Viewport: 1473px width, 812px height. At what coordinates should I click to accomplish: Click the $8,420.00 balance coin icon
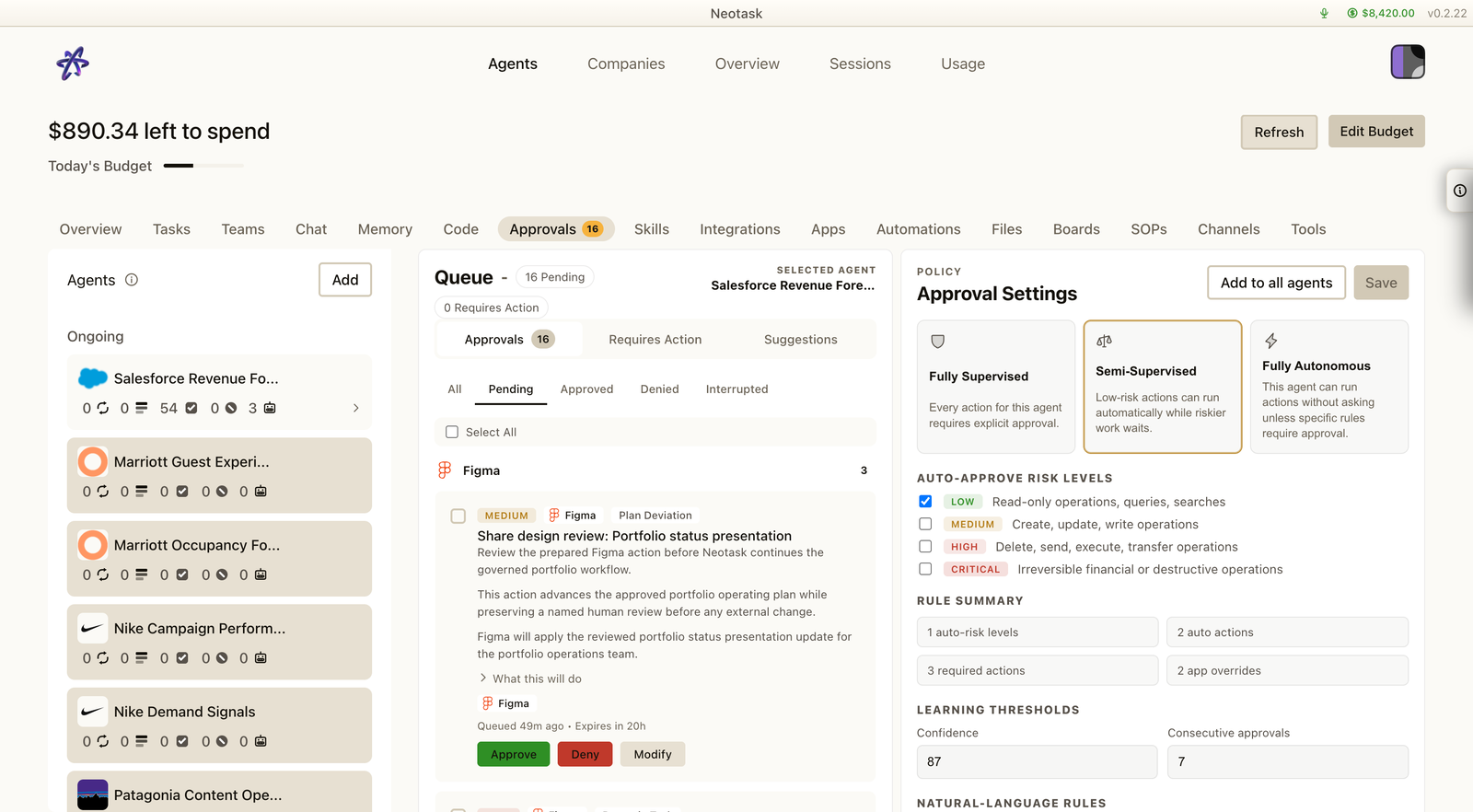click(1352, 13)
